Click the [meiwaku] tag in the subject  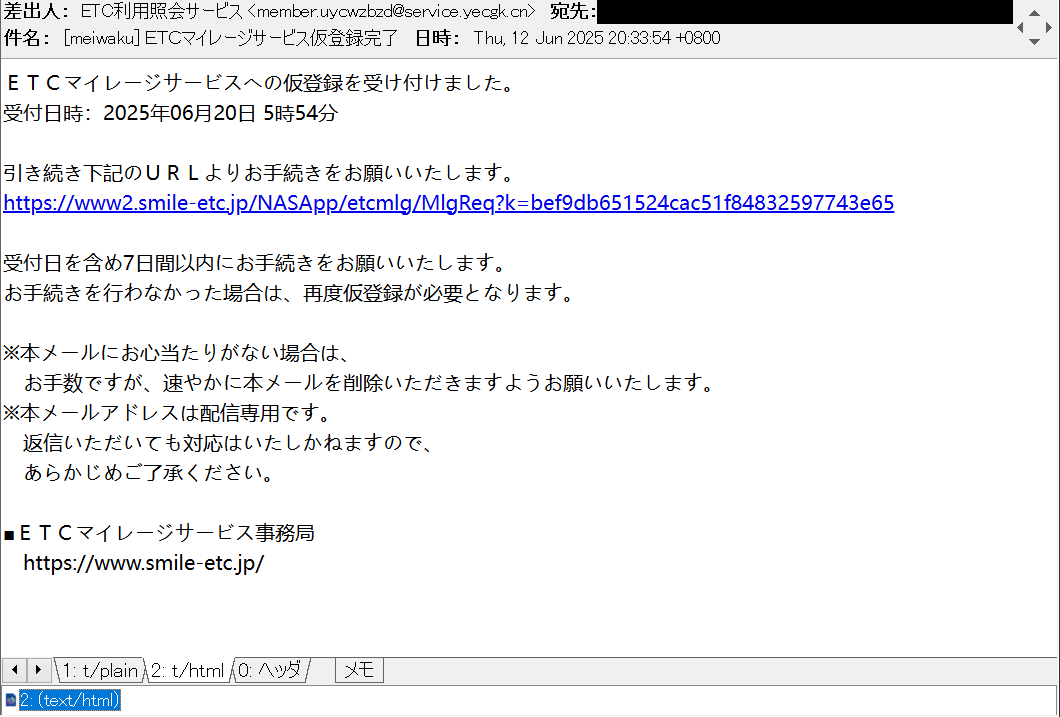(x=102, y=38)
